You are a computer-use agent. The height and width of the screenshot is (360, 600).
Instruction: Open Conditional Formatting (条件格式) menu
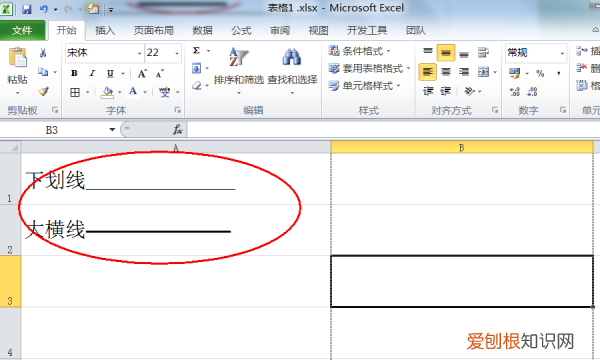[360, 51]
